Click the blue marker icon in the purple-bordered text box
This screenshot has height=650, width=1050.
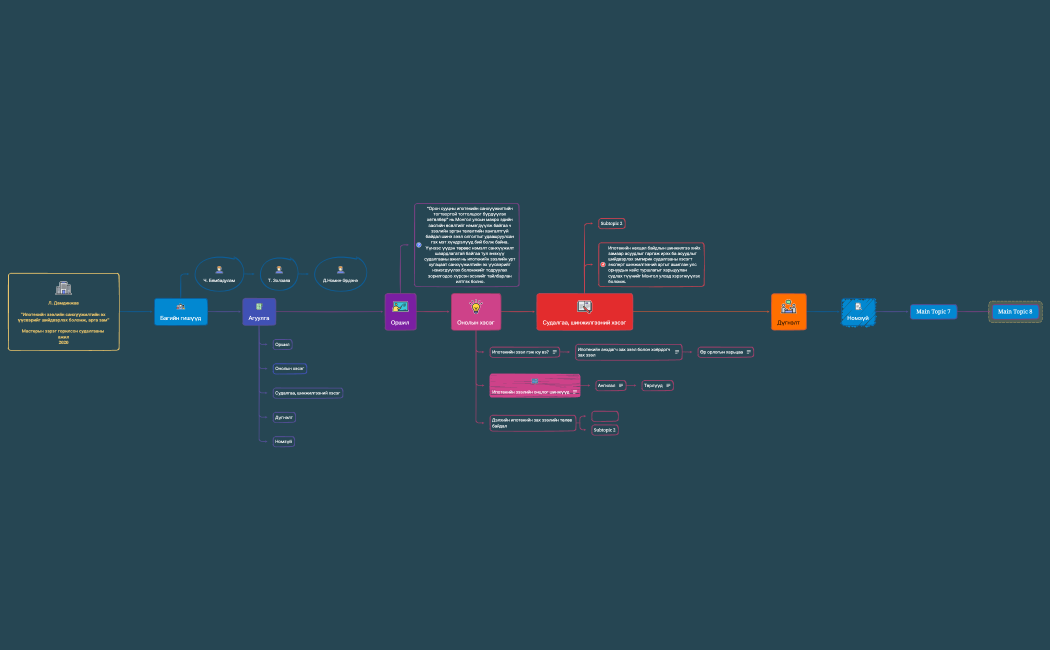(x=419, y=244)
